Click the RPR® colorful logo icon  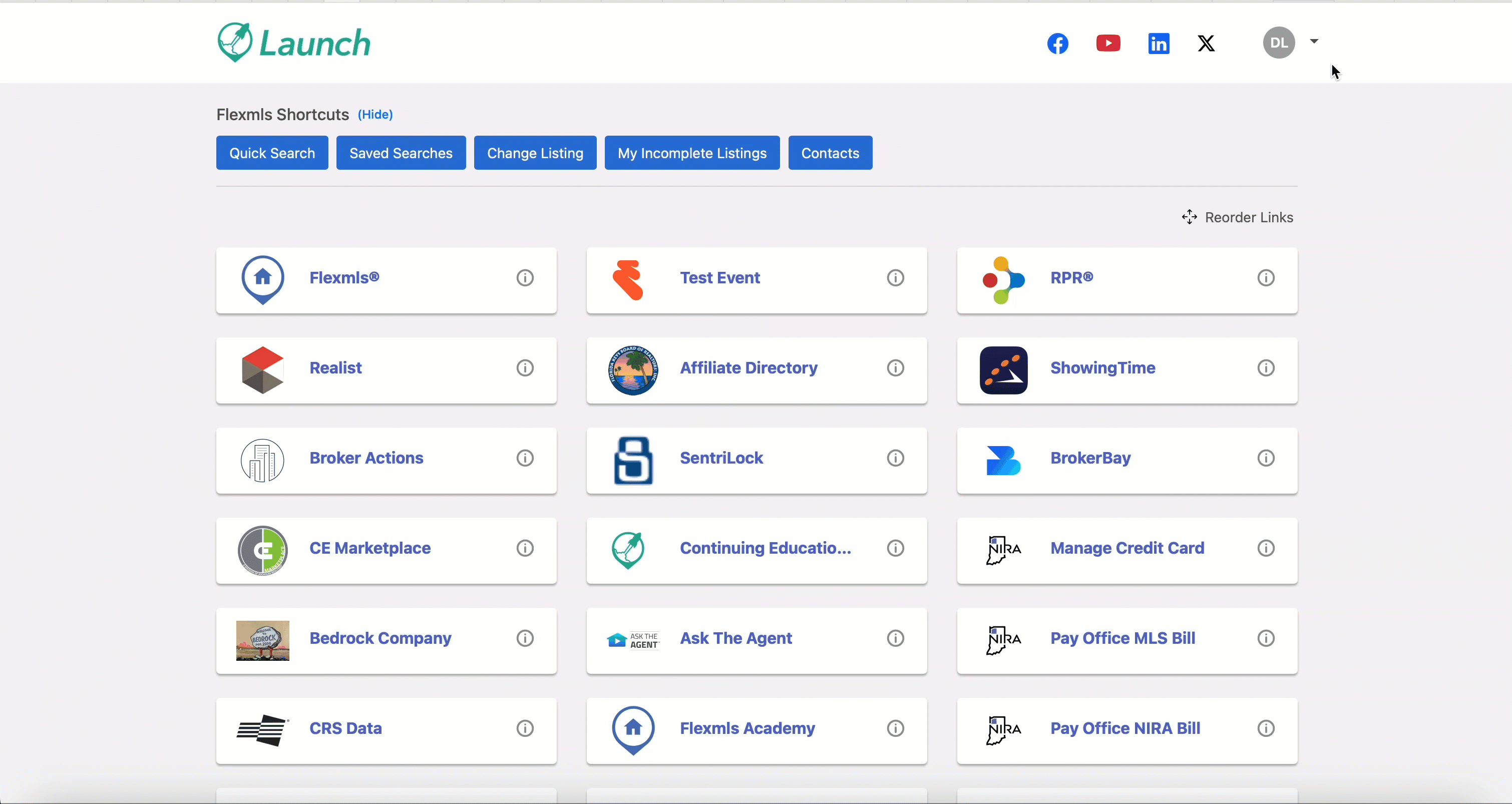point(1003,280)
